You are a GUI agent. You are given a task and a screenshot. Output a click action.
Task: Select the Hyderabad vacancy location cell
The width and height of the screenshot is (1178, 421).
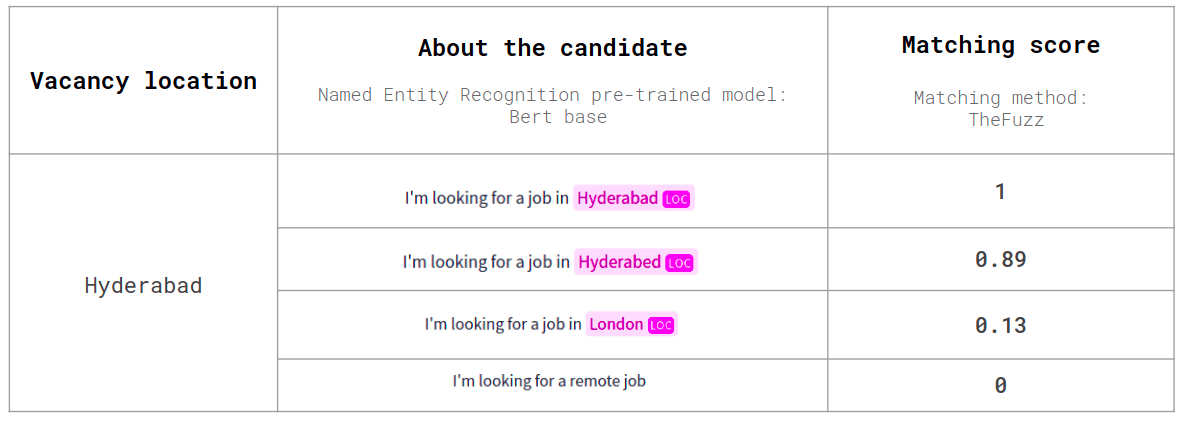(x=143, y=285)
